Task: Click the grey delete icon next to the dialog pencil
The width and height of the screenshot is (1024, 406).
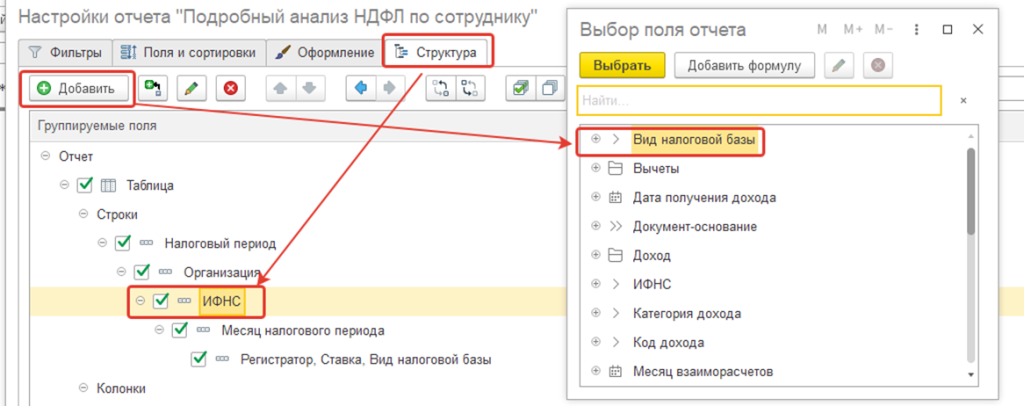Action: pos(878,66)
